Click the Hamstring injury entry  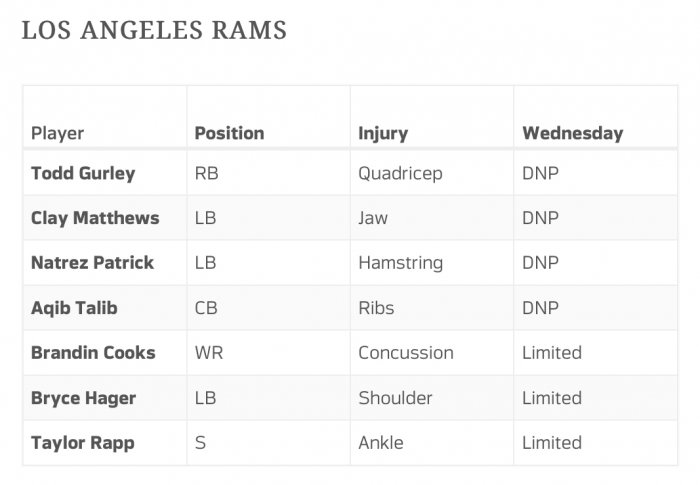[x=400, y=263]
